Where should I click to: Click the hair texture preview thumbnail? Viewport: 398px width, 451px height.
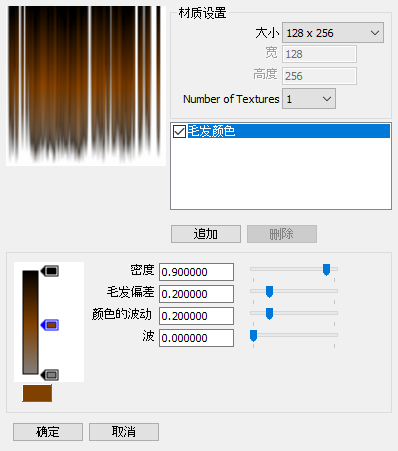coord(86,85)
